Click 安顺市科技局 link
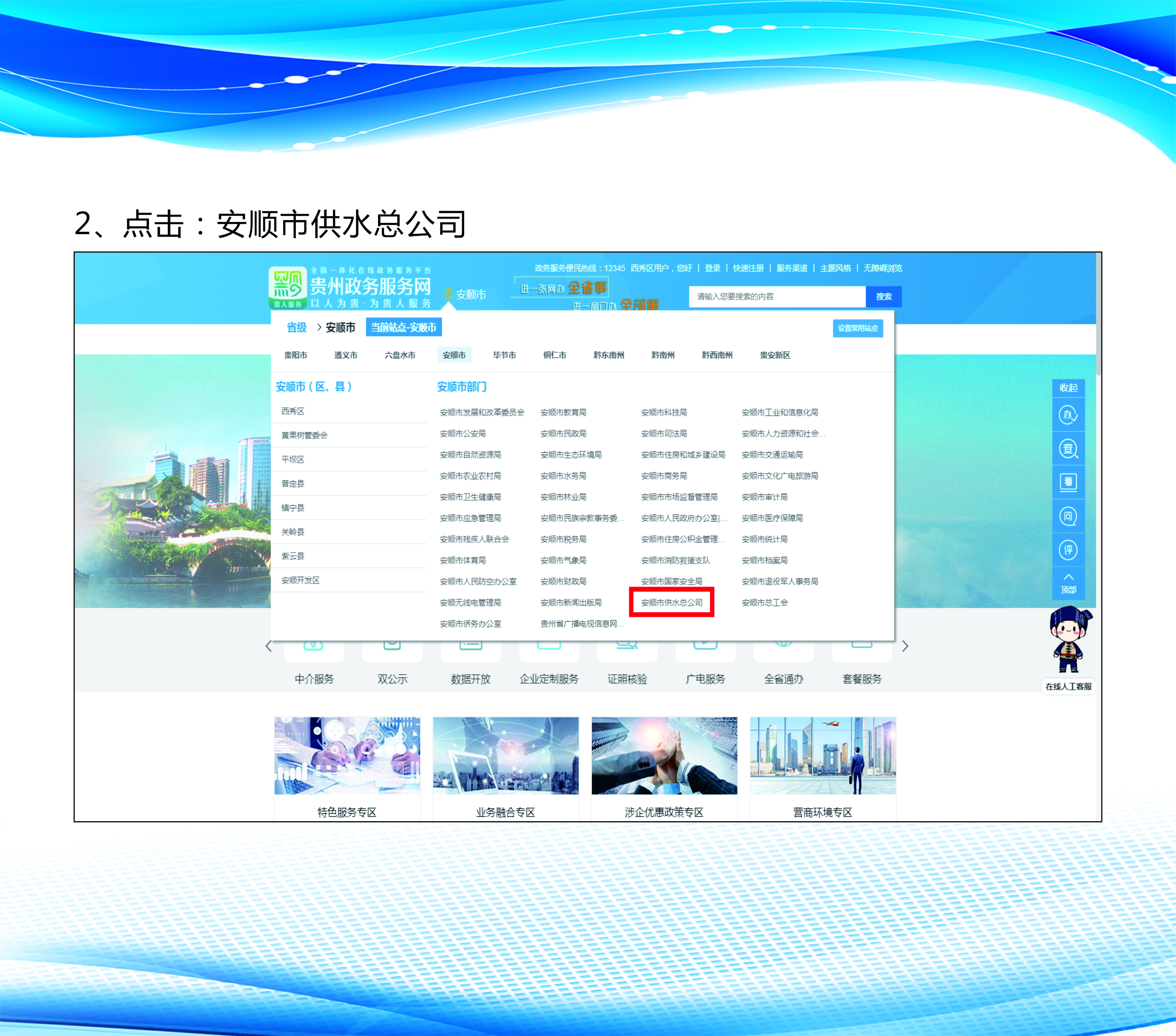 click(663, 413)
